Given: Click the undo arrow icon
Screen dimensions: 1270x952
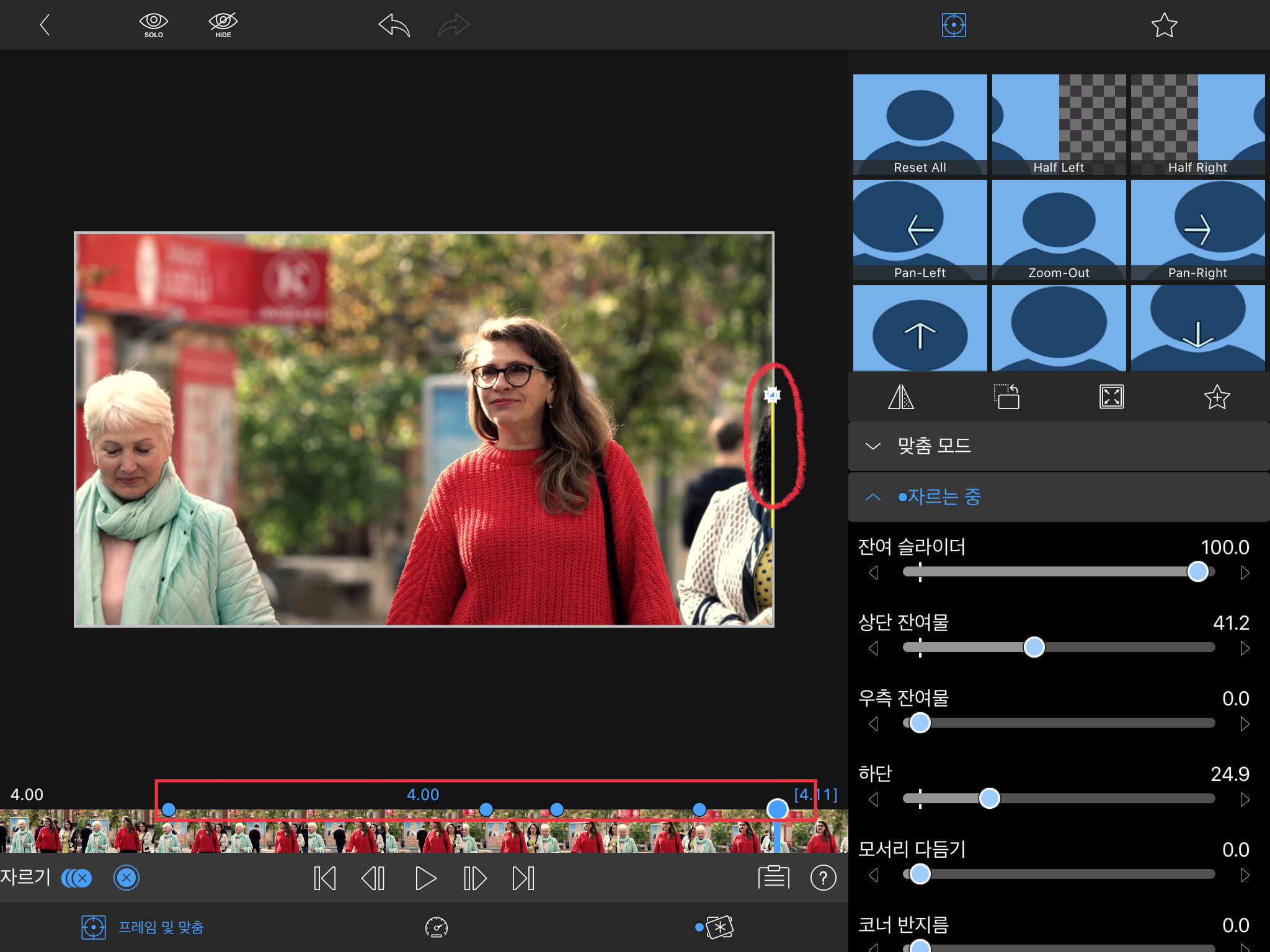Looking at the screenshot, I should click(x=394, y=25).
